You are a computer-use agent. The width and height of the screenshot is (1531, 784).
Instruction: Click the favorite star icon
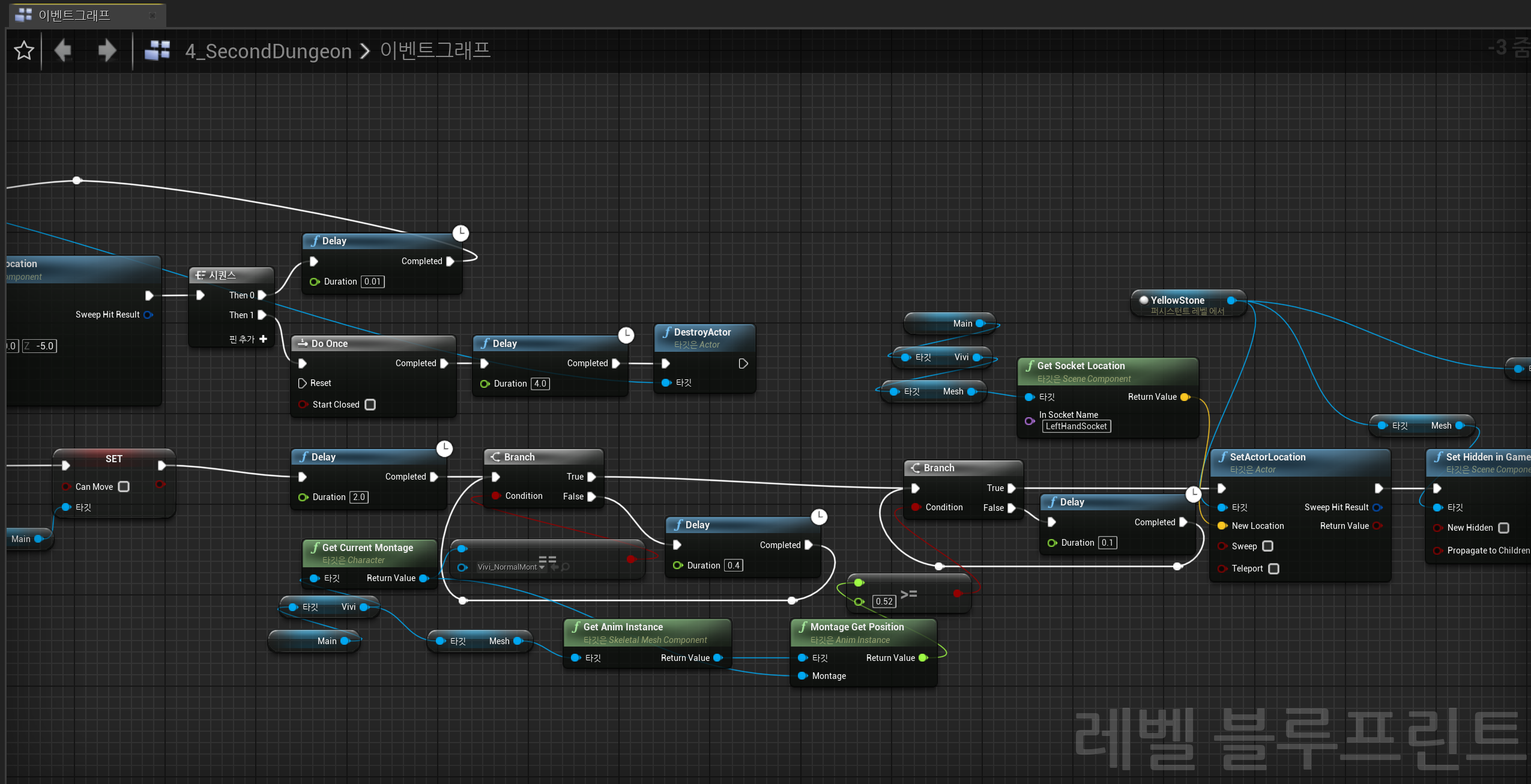tap(24, 50)
